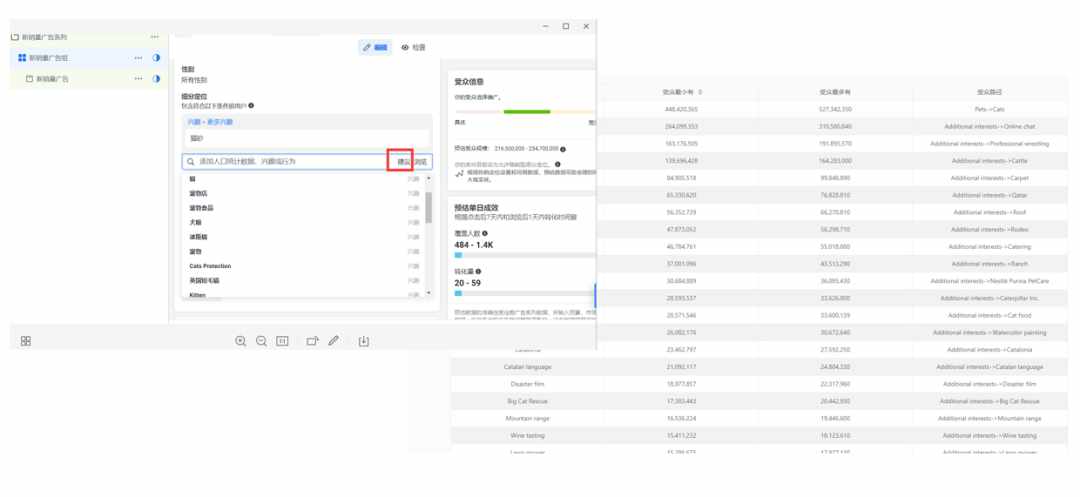Click the info icon beside detailed targeting description
This screenshot has height=497, width=1080.
[251, 105]
